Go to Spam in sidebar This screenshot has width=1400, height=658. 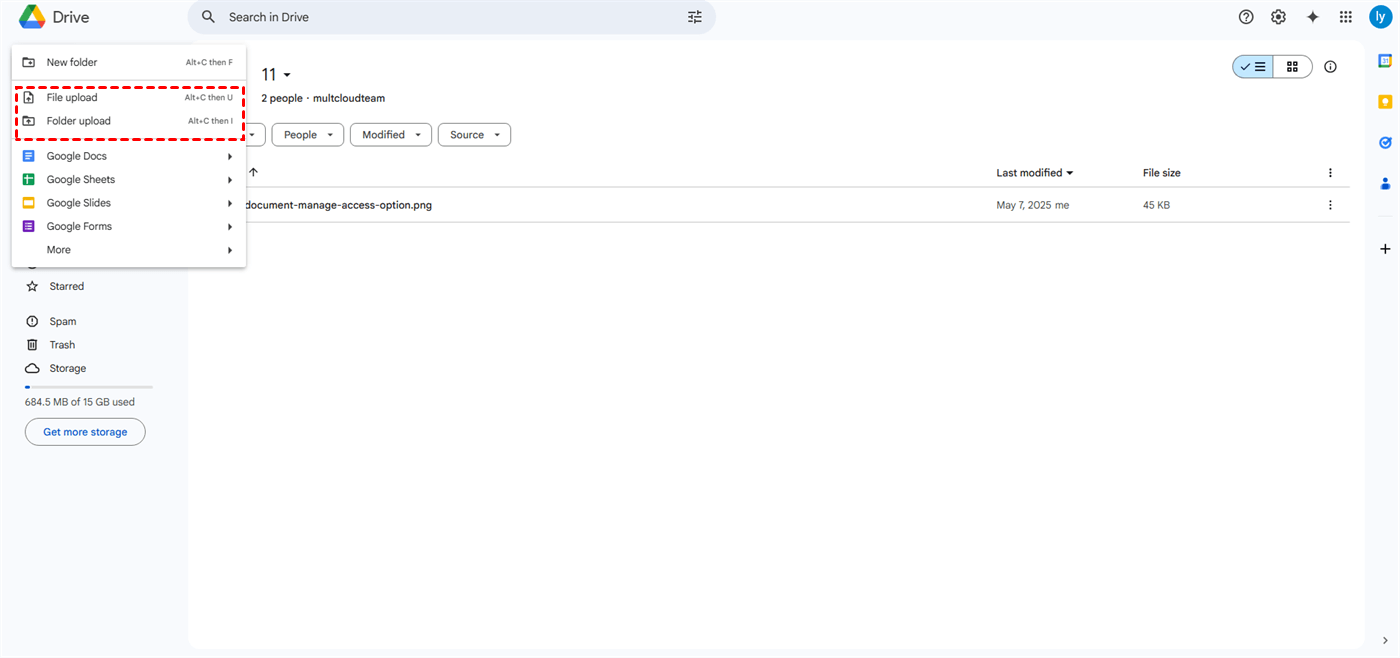coord(63,322)
